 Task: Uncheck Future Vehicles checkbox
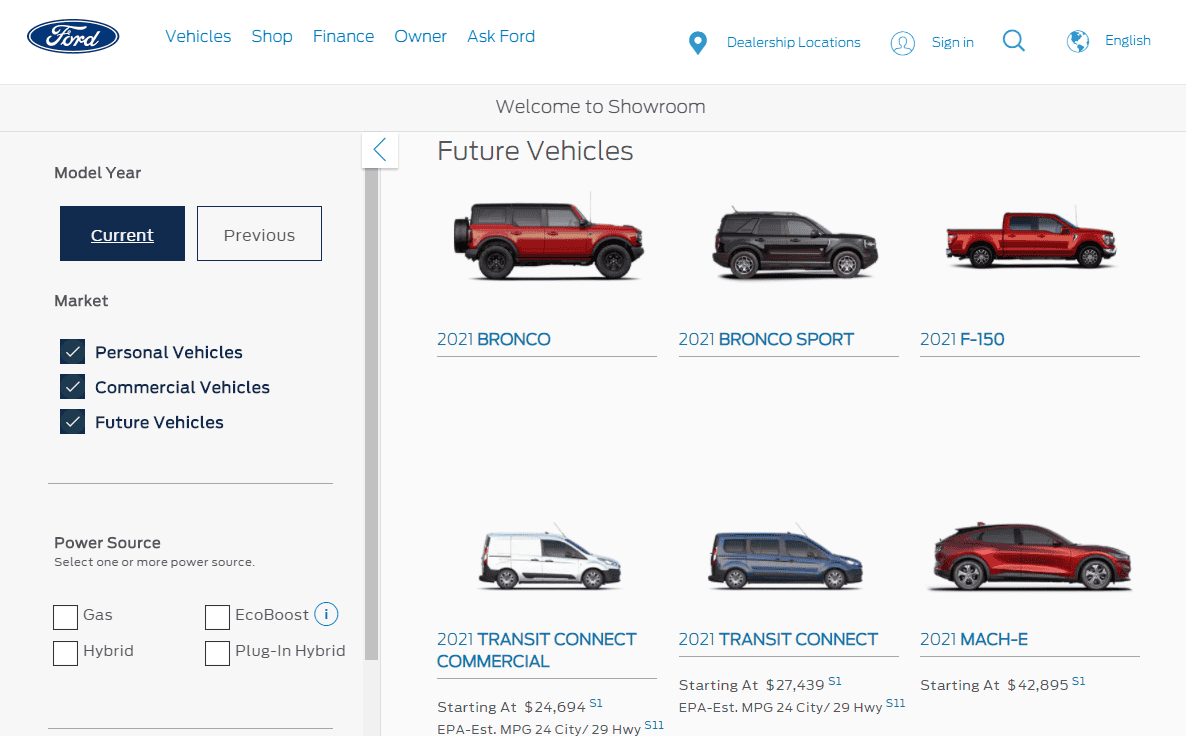73,421
